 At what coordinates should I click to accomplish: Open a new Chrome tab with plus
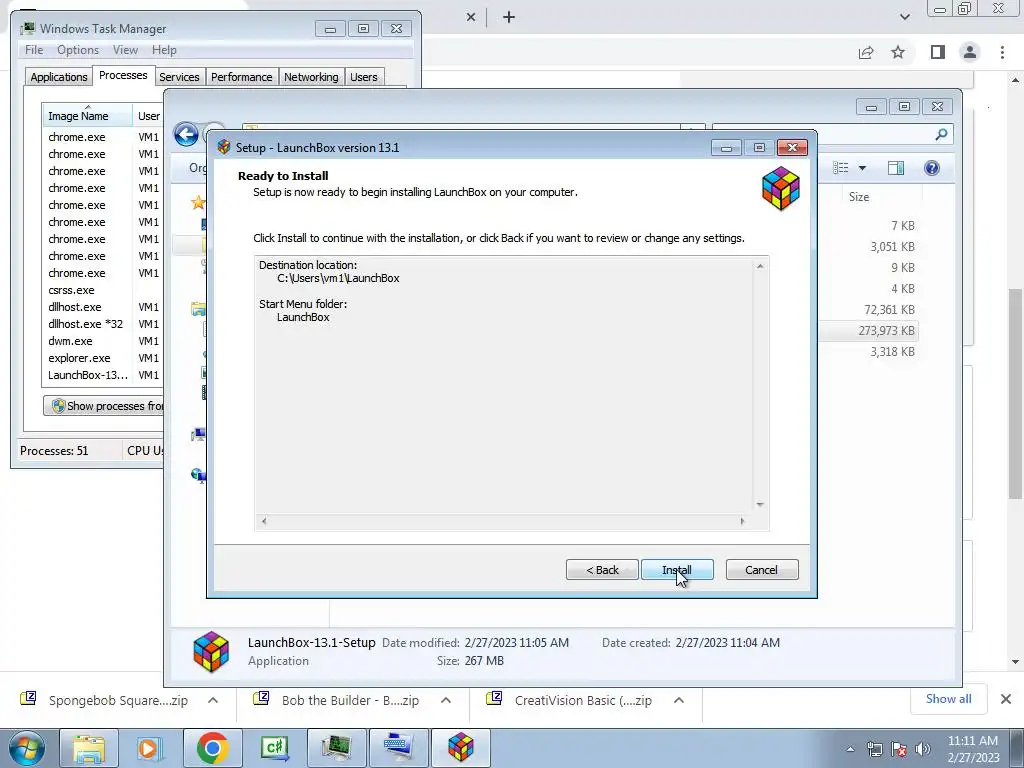pyautogui.click(x=509, y=17)
